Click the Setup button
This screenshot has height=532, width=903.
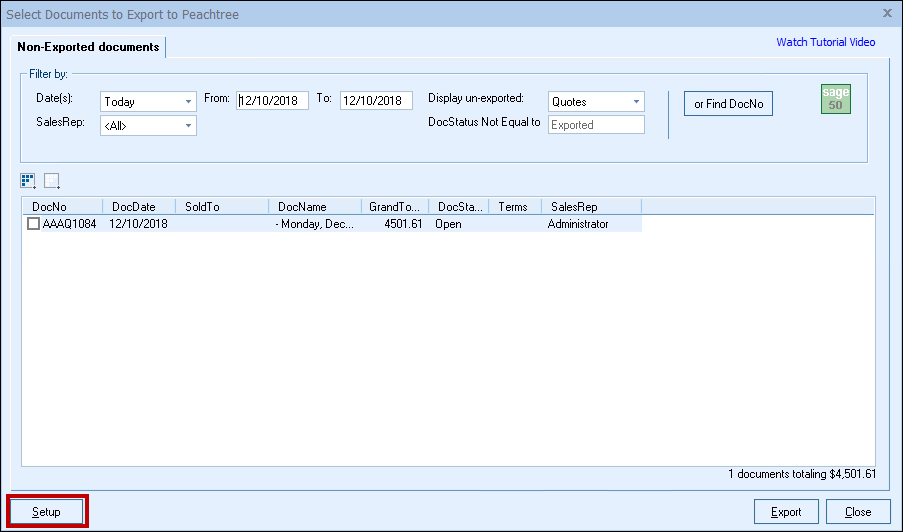[x=47, y=512]
